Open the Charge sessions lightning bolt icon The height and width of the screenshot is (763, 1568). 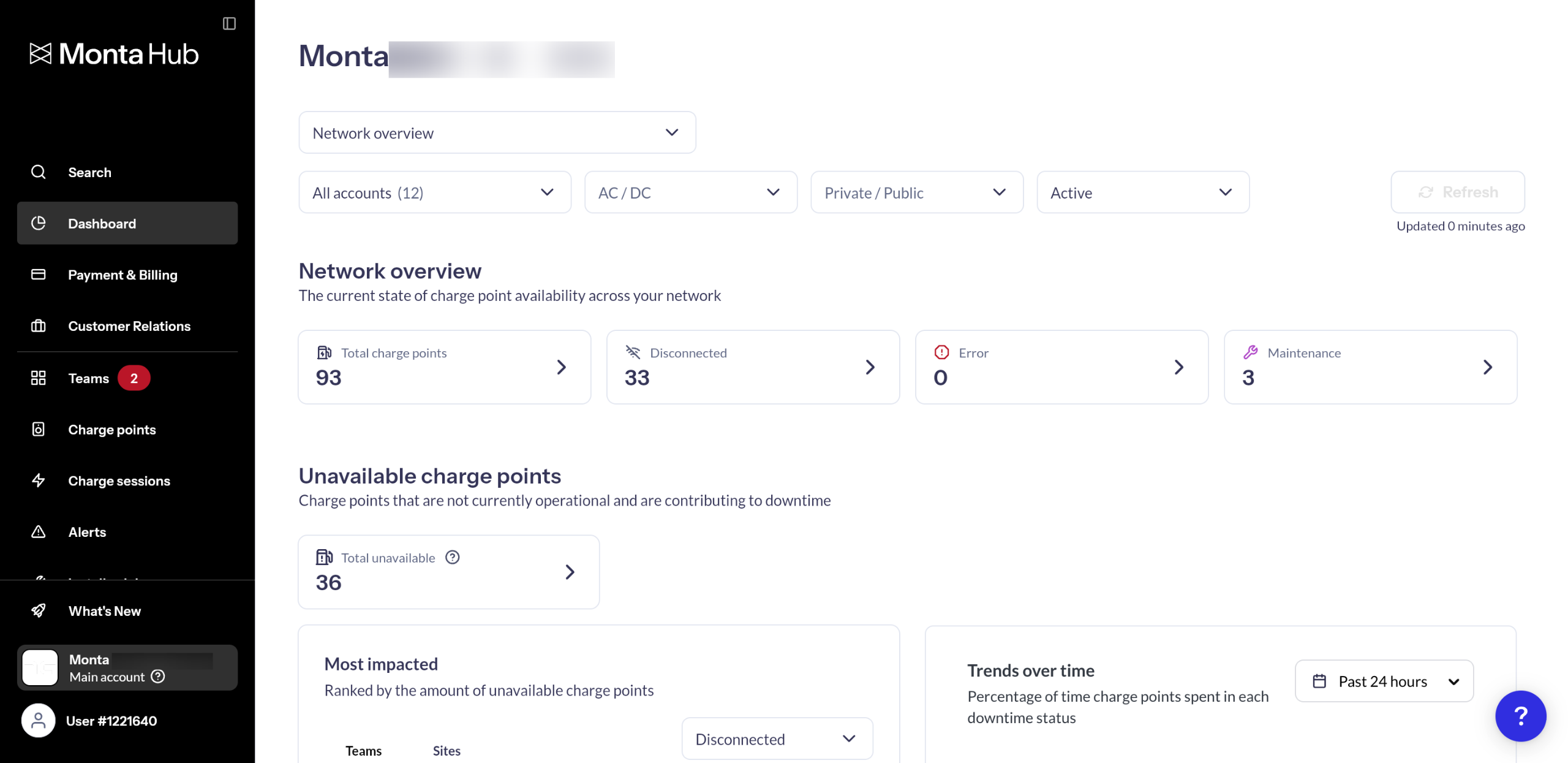pyautogui.click(x=39, y=480)
